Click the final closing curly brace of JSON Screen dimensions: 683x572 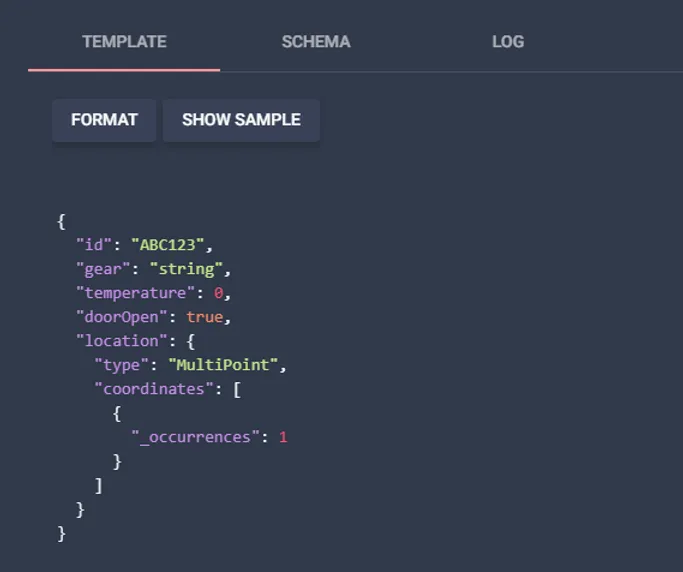coord(61,533)
